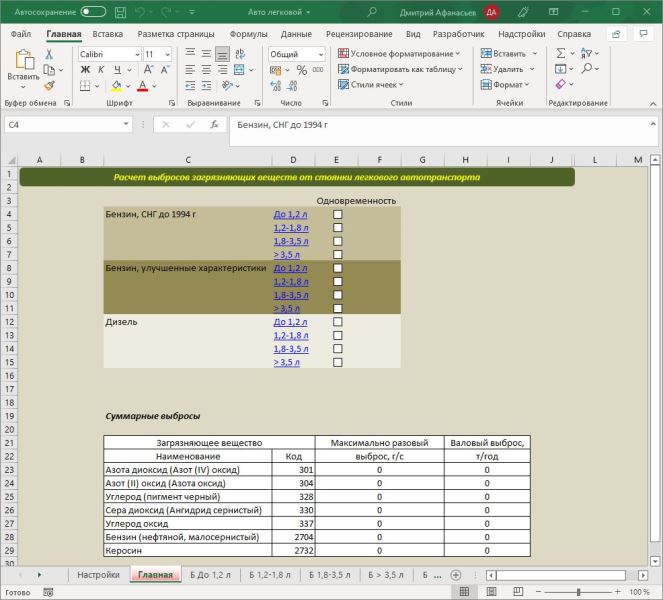Click the Save icon in title bar
Image resolution: width=663 pixels, height=600 pixels.
(121, 12)
